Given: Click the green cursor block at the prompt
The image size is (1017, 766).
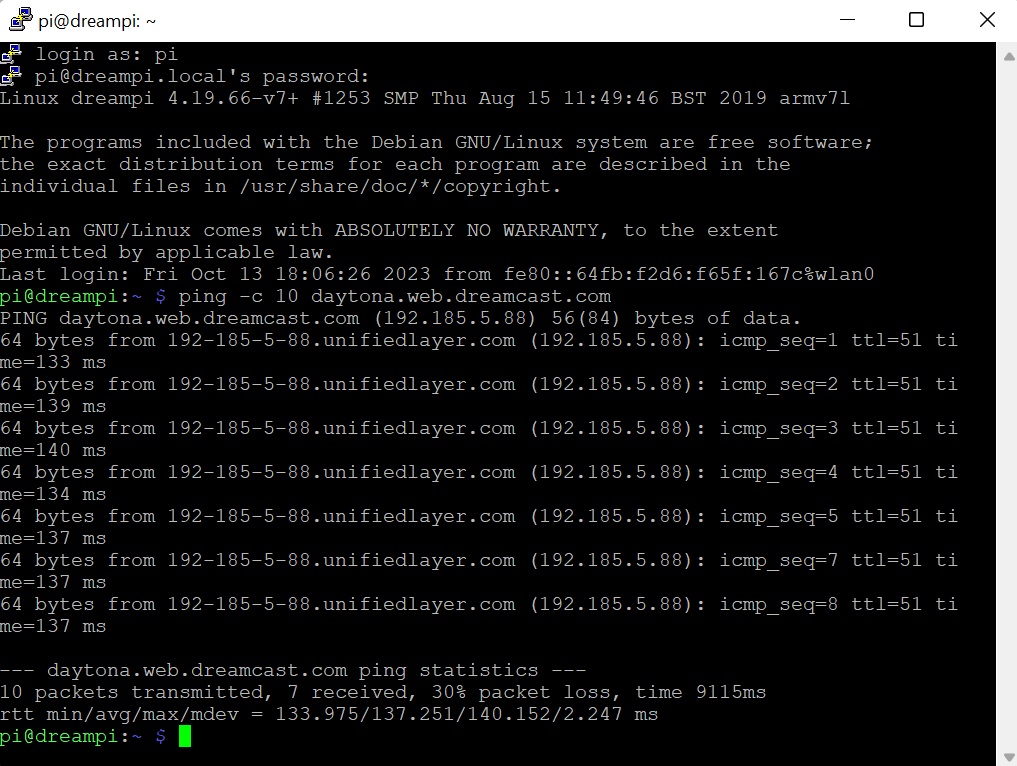Looking at the screenshot, I should (185, 736).
